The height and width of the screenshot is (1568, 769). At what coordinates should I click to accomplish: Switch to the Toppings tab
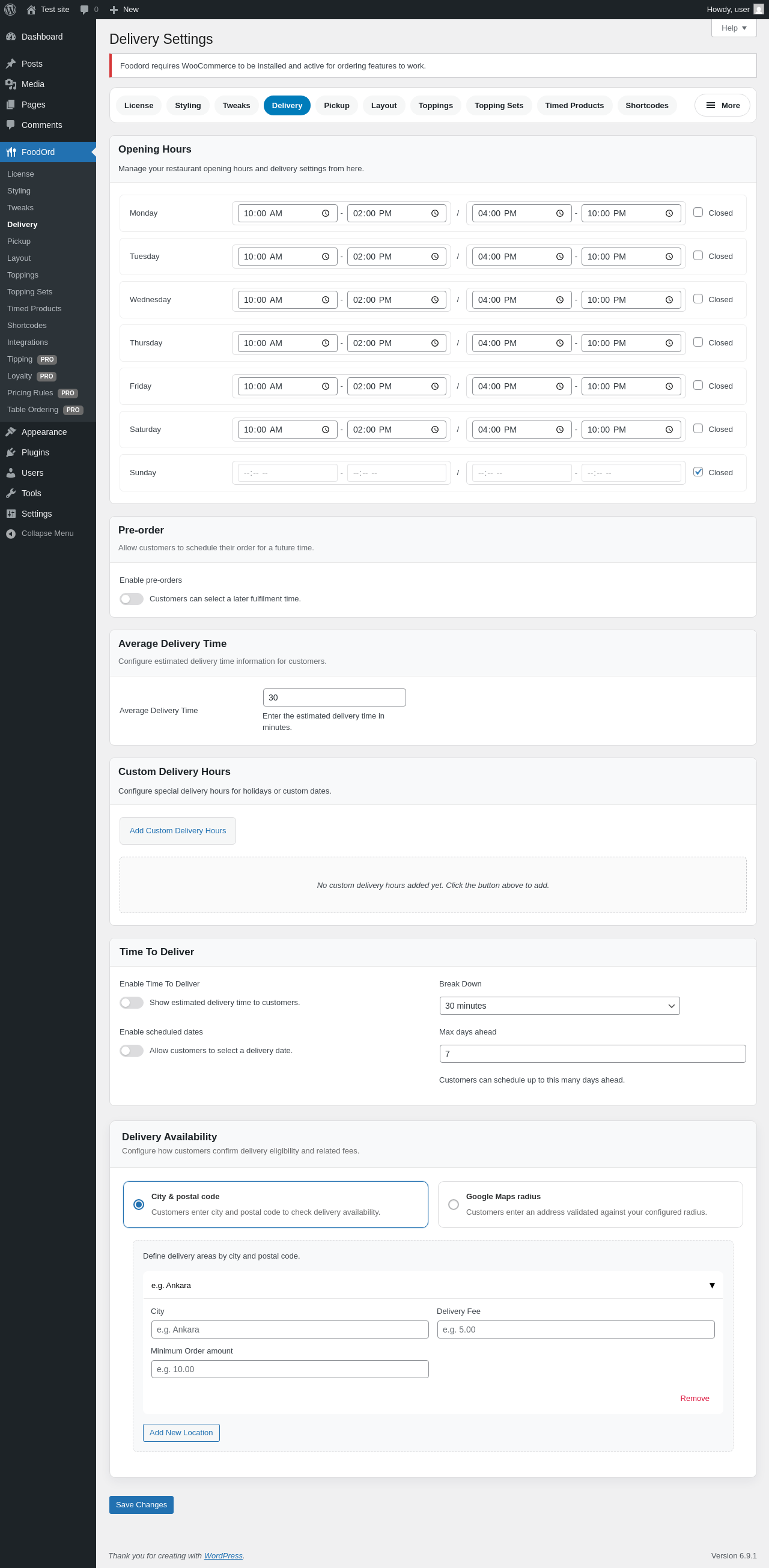click(436, 105)
